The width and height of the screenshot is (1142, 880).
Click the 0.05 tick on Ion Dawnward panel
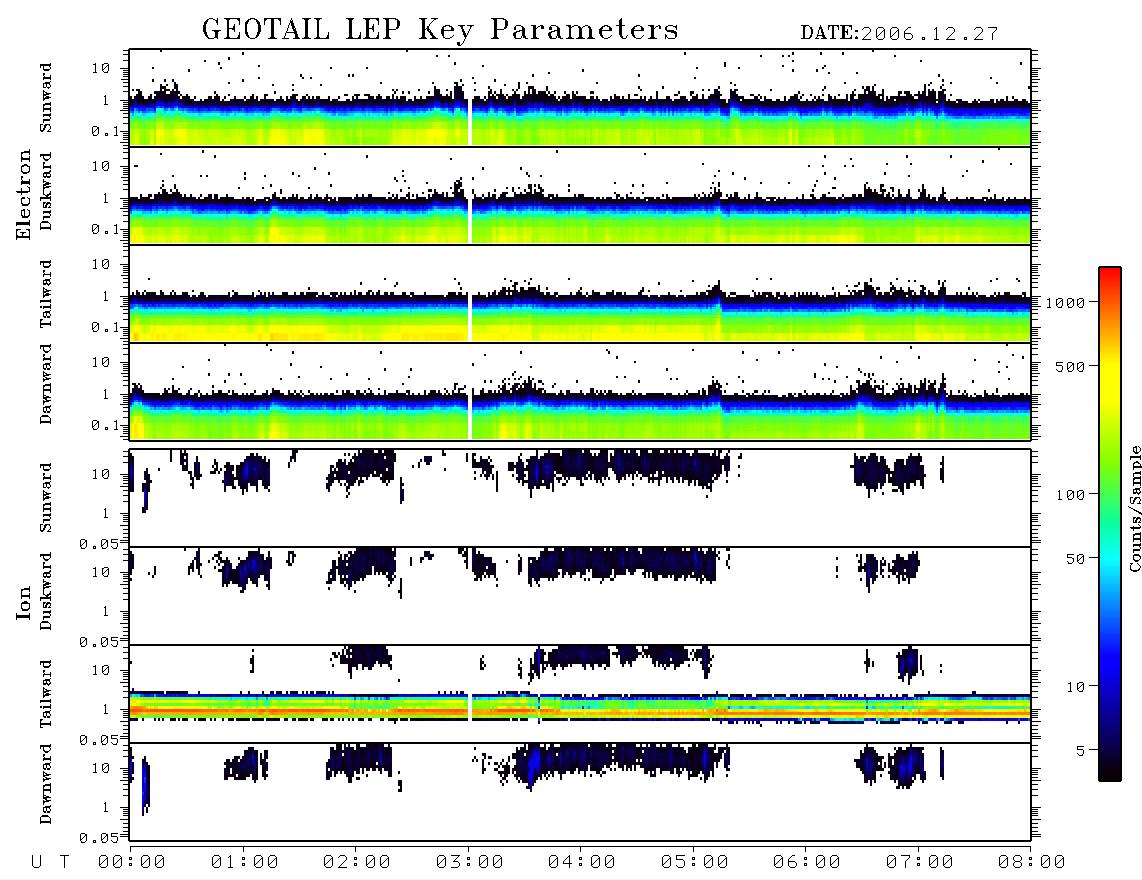click(98, 838)
